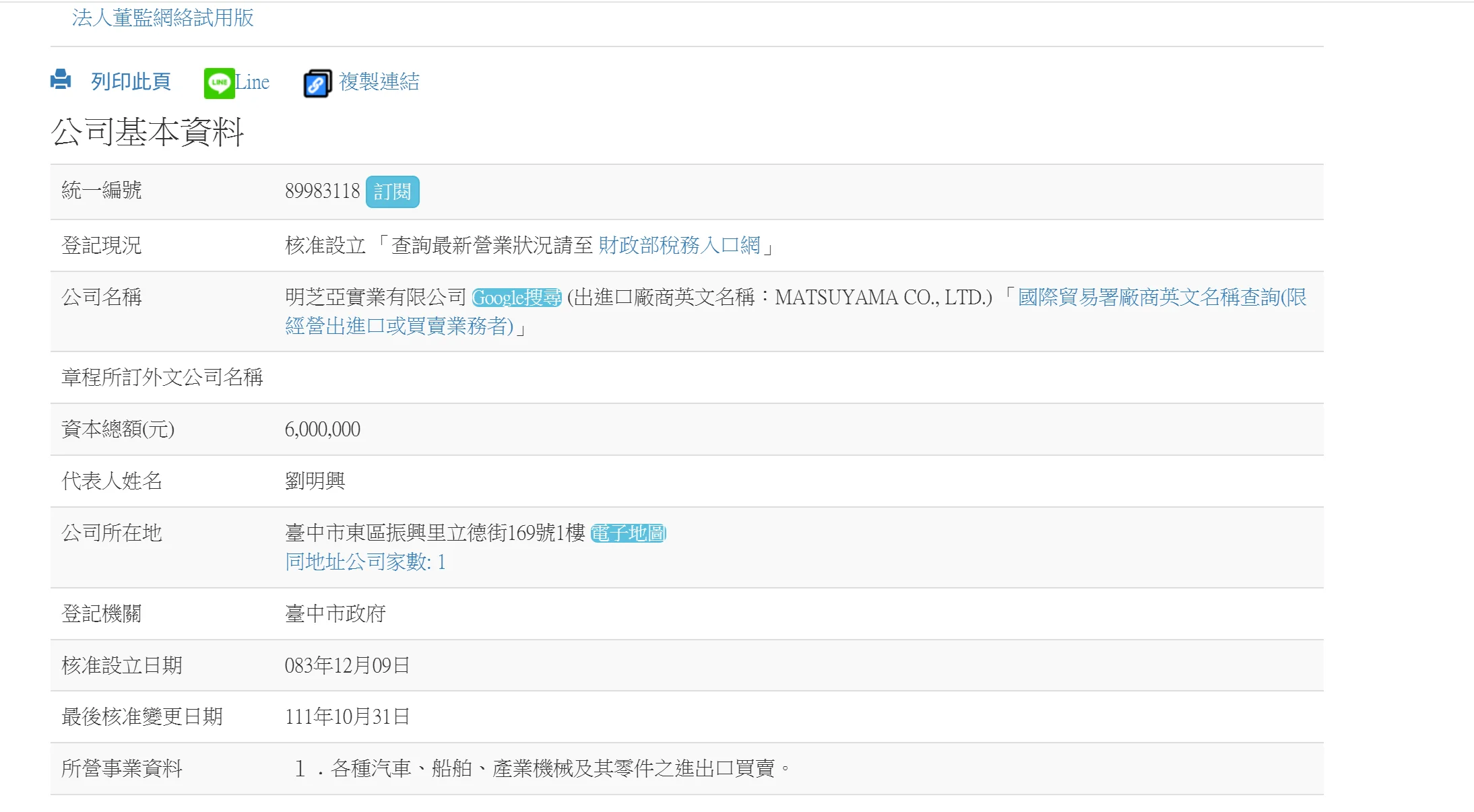Click second line 經營出進口或買賣業務者 link
Viewport: 1474px width, 812px height.
(399, 327)
